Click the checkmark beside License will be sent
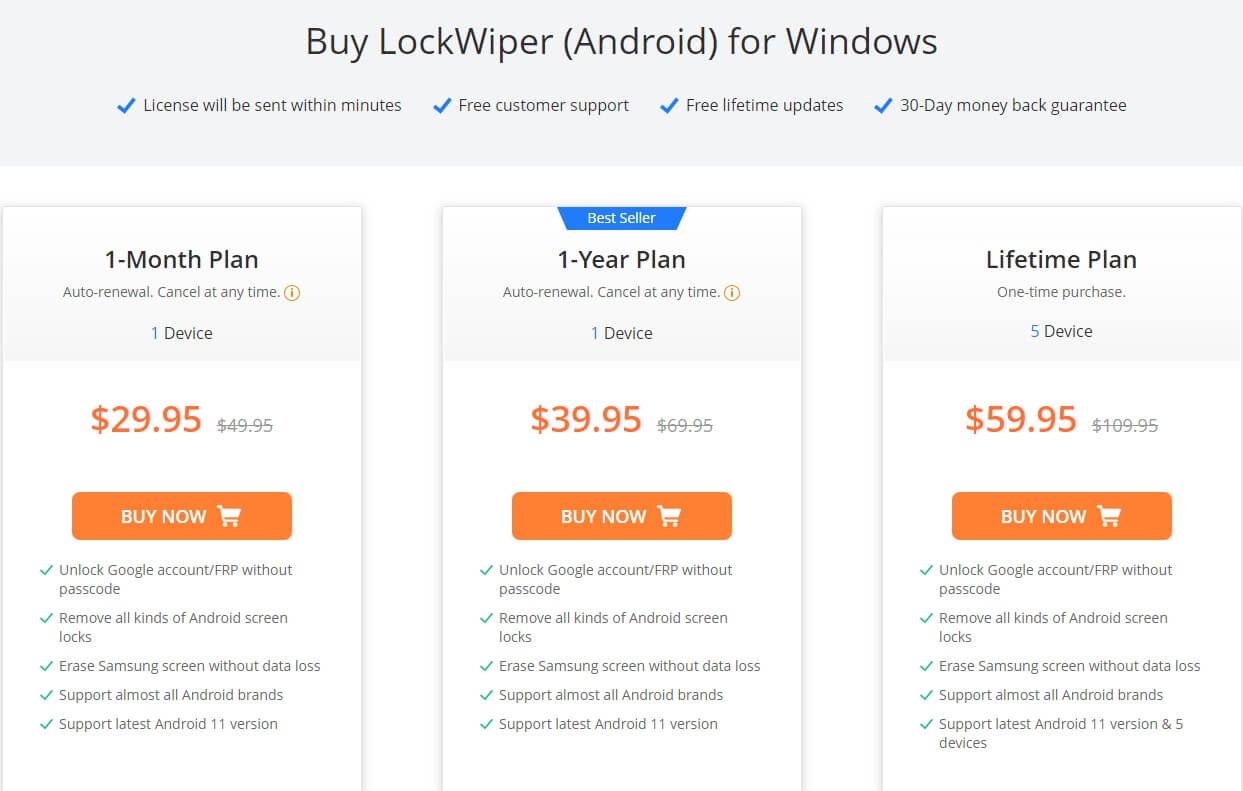 tap(126, 105)
